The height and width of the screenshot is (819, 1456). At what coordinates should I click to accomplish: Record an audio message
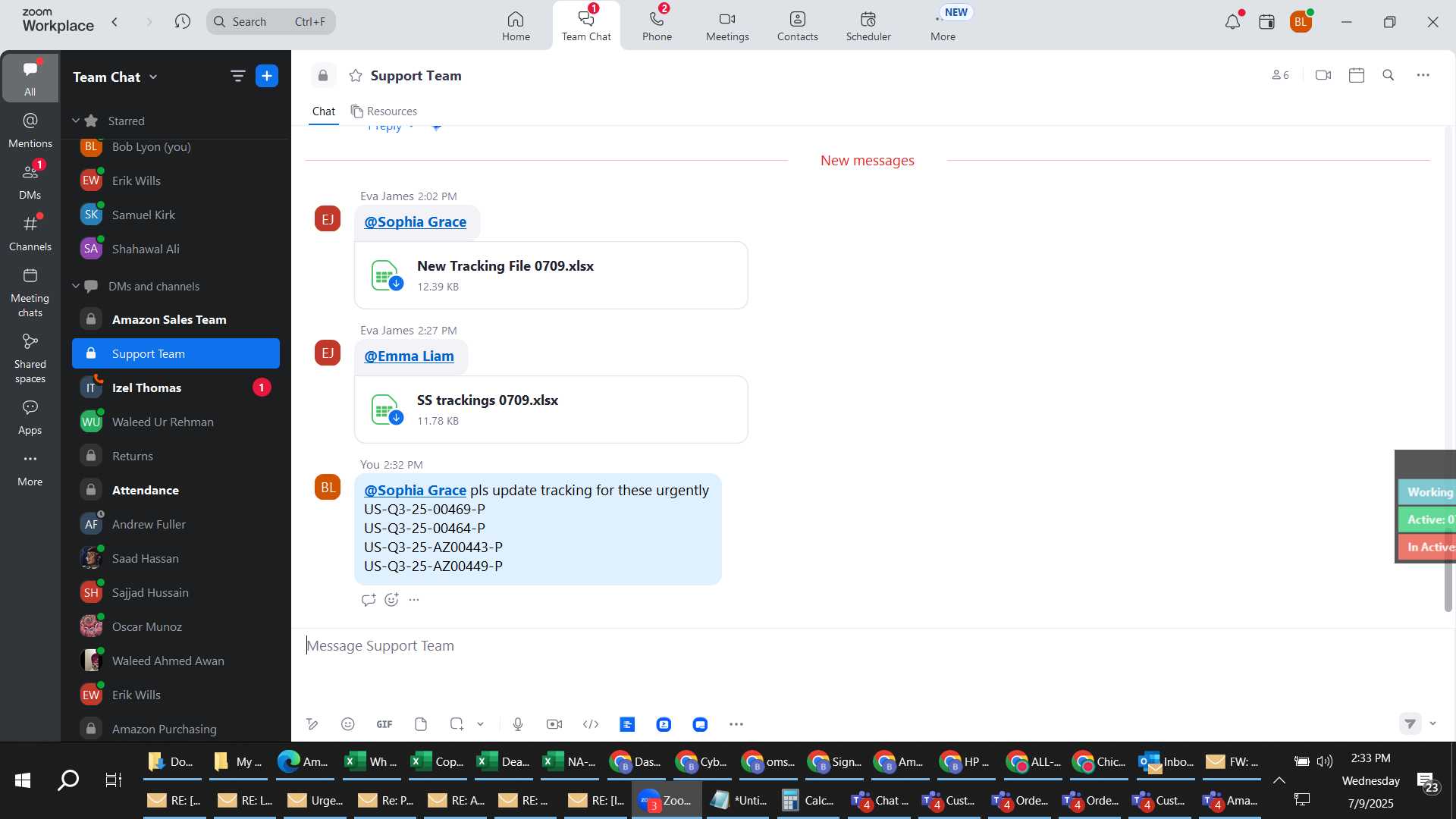(518, 724)
